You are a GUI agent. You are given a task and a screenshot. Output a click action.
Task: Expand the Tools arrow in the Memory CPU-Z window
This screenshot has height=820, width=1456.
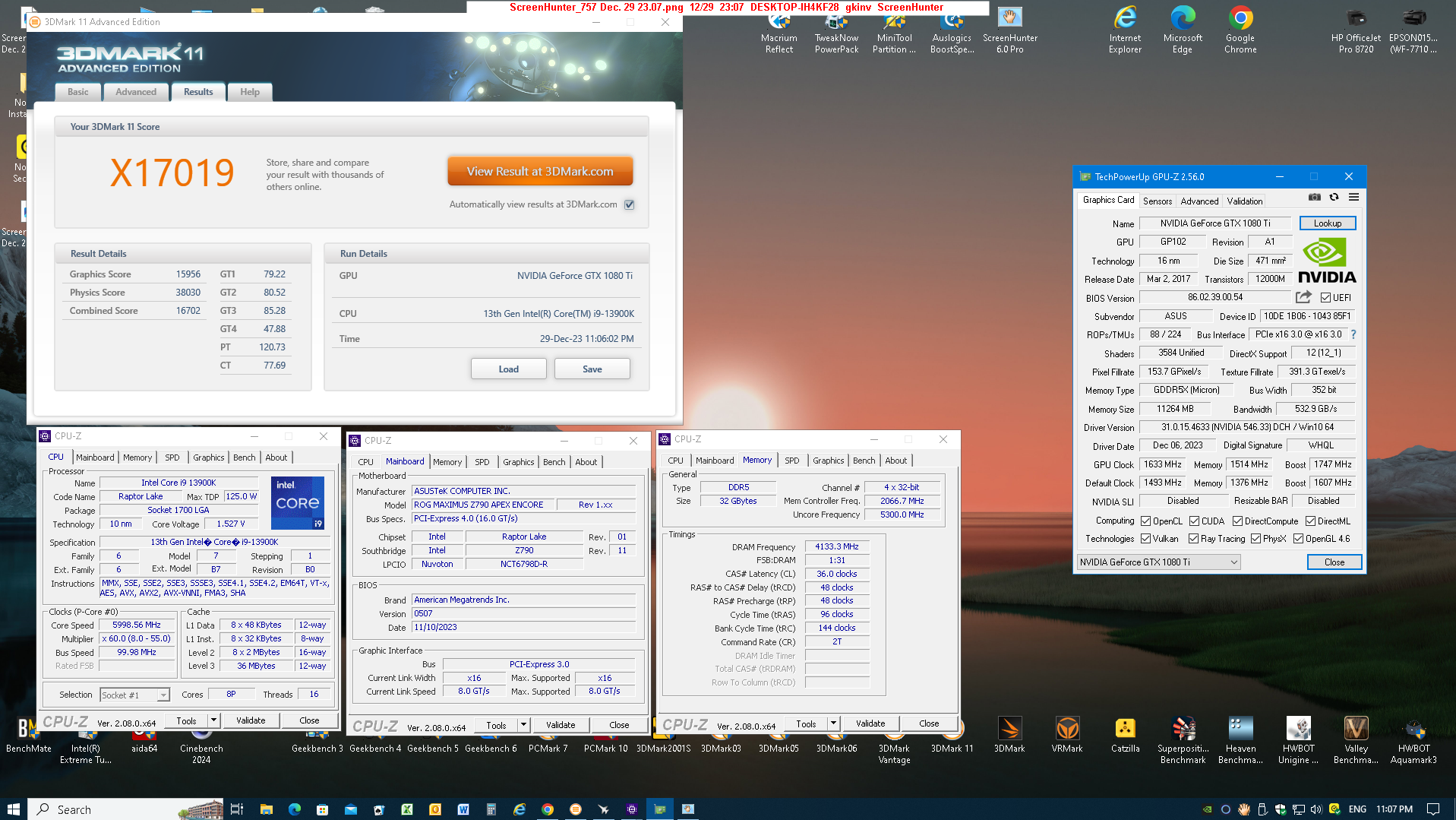833,723
